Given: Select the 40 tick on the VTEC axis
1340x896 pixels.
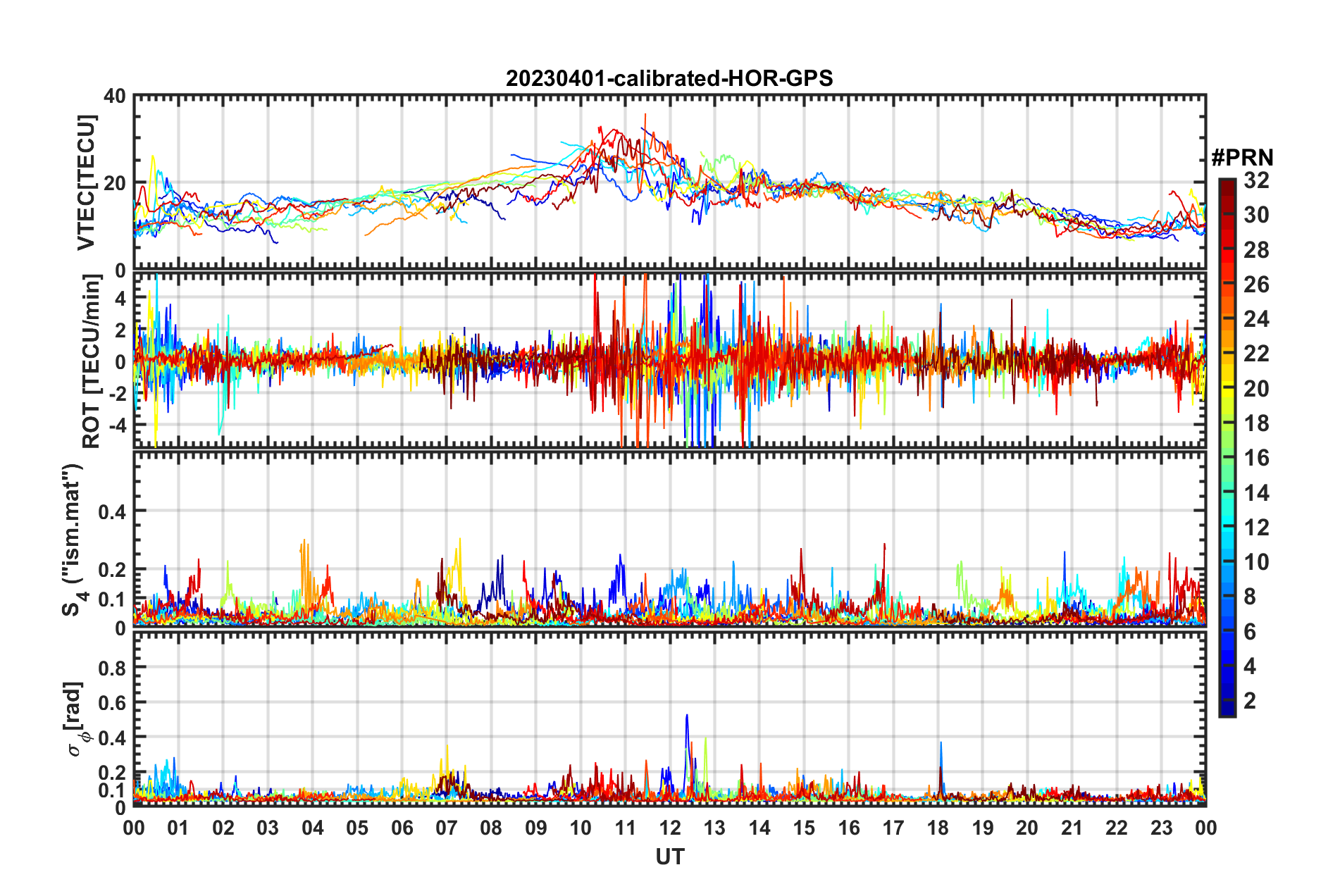Looking at the screenshot, I should coord(115,96).
